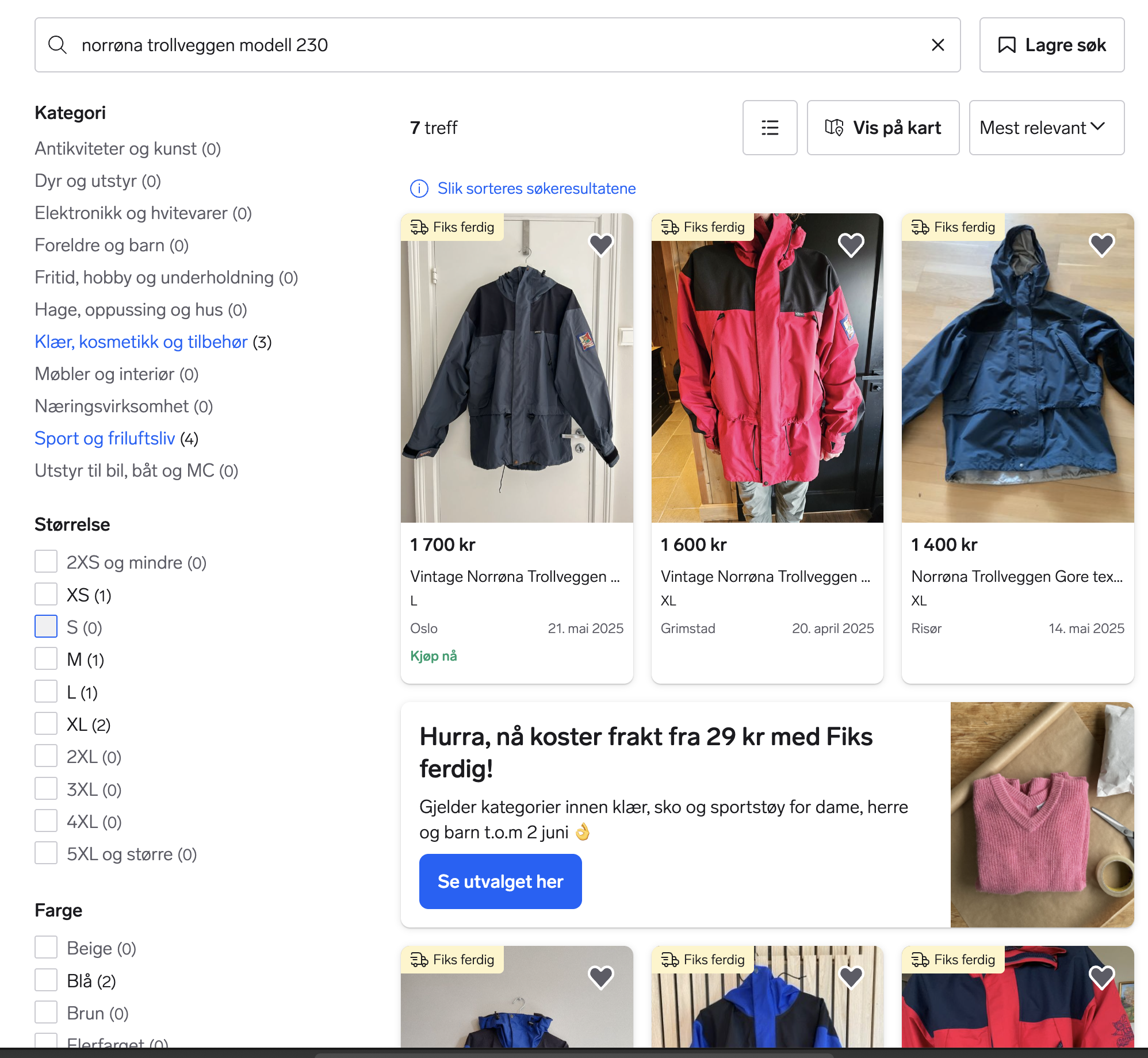The width and height of the screenshot is (1148, 1058).
Task: Open Sport og friluftsliv category
Action: pos(105,438)
